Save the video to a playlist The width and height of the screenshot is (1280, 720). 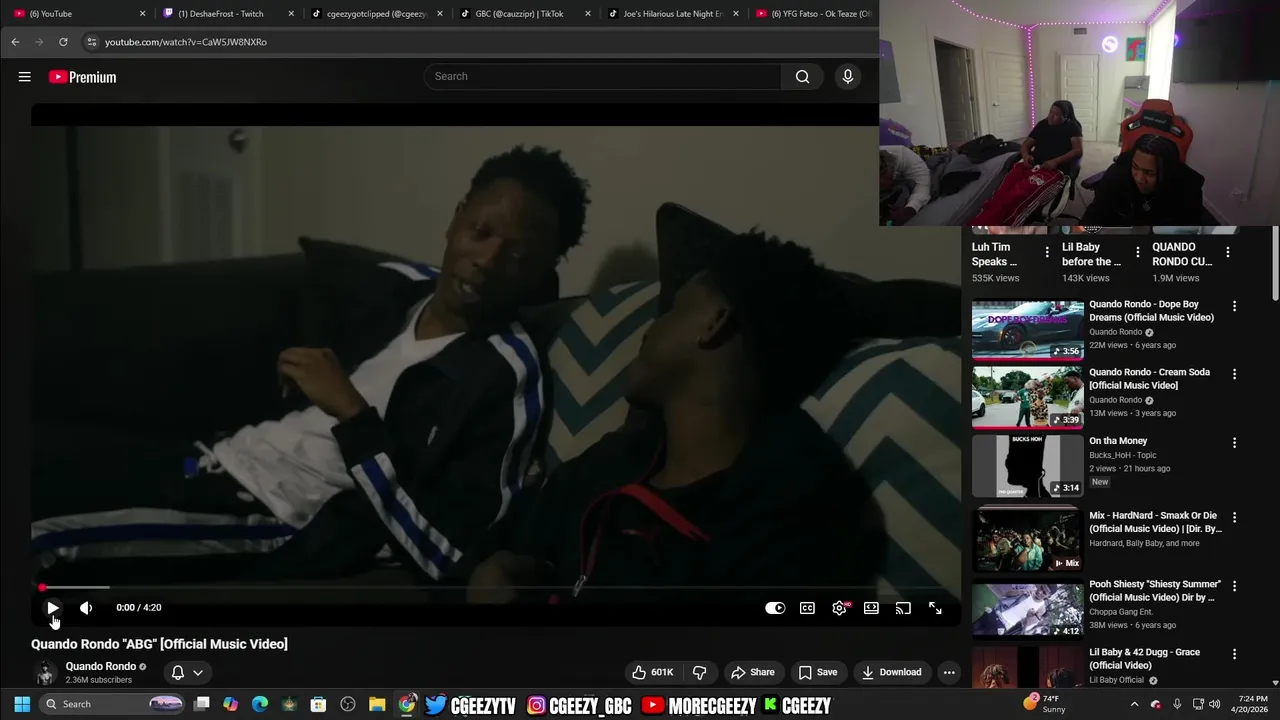(817, 672)
